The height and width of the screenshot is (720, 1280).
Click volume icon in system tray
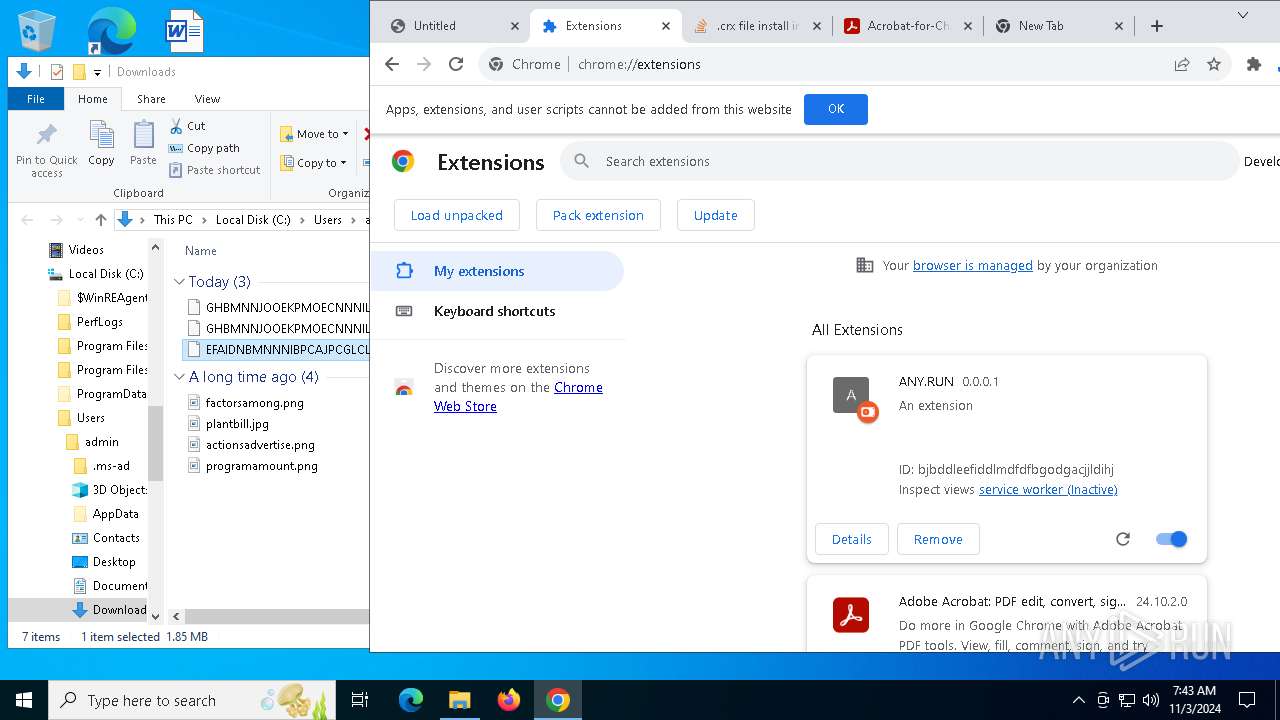[1151, 700]
